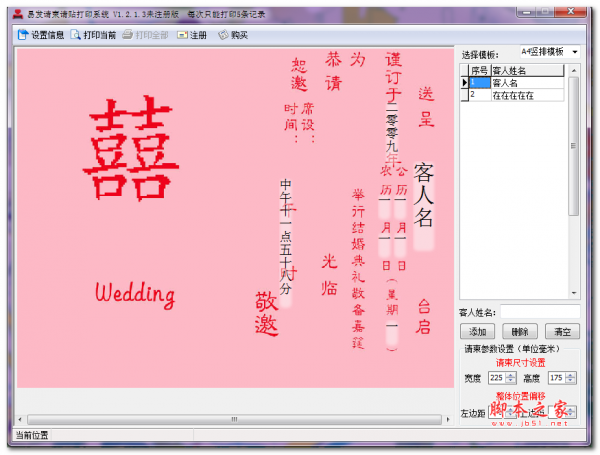600x455 pixels.
Task: Minimize the window
Action: tap(527, 12)
